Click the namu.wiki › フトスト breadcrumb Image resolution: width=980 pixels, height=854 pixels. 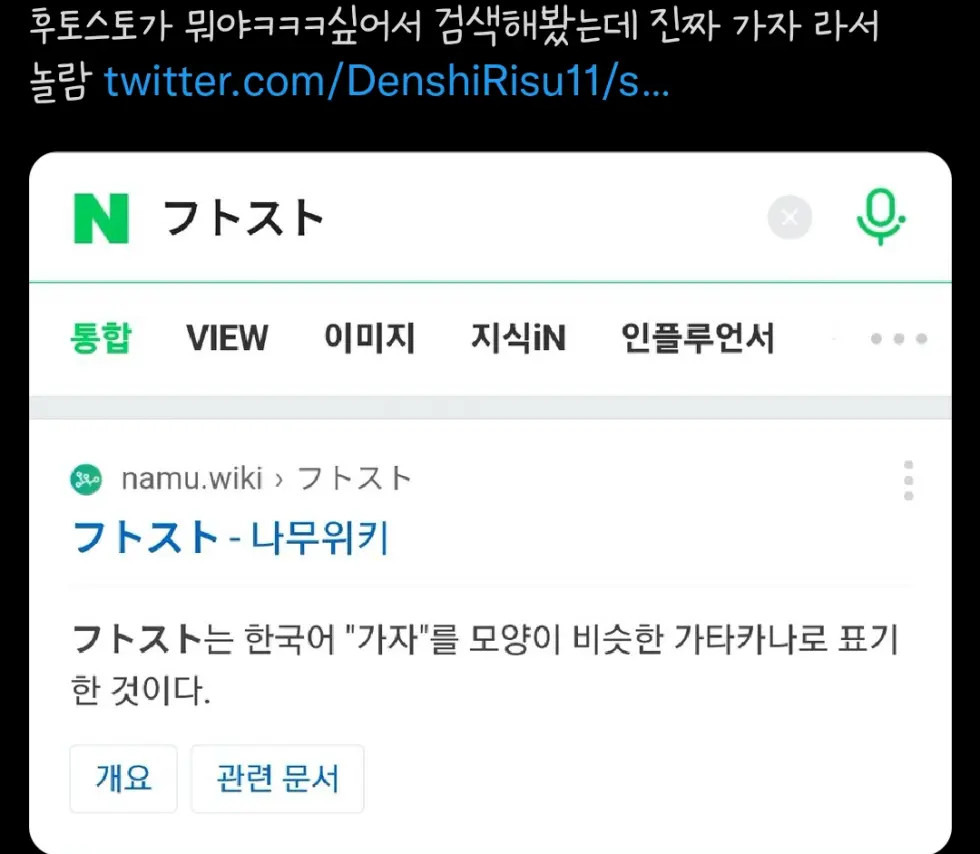266,479
